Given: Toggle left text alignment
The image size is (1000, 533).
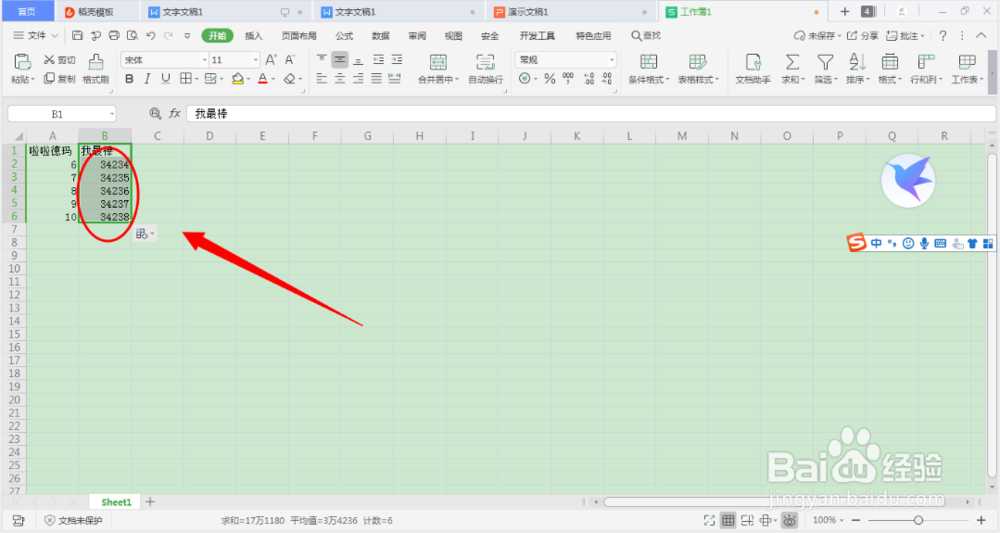Looking at the screenshot, I should tap(321, 78).
